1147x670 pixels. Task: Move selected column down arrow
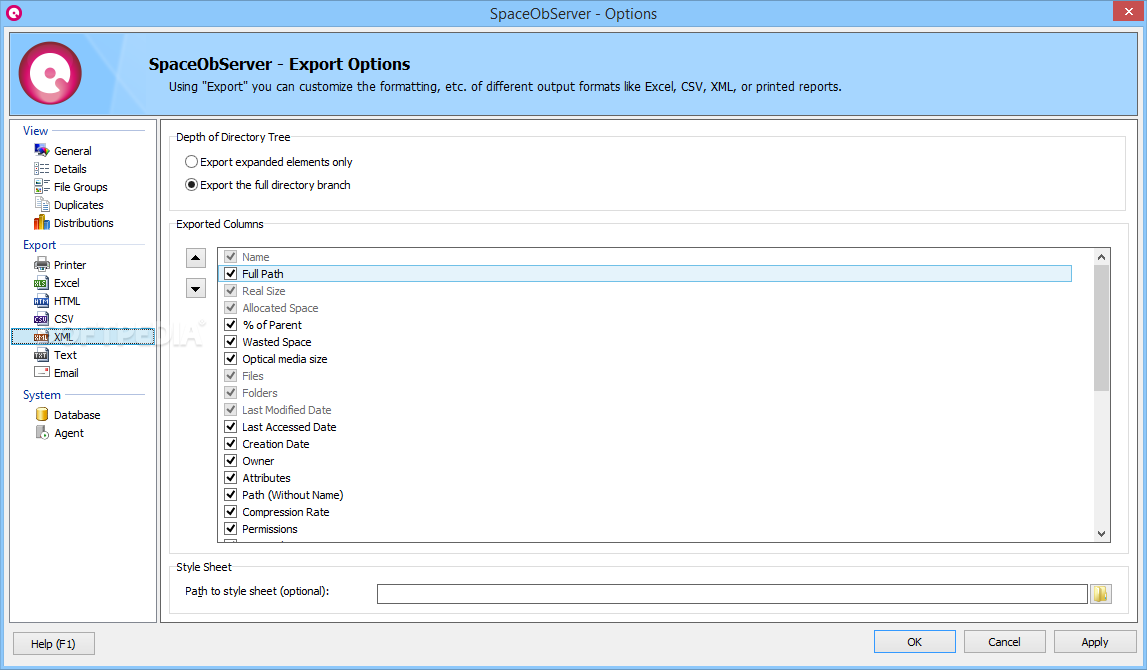point(196,288)
